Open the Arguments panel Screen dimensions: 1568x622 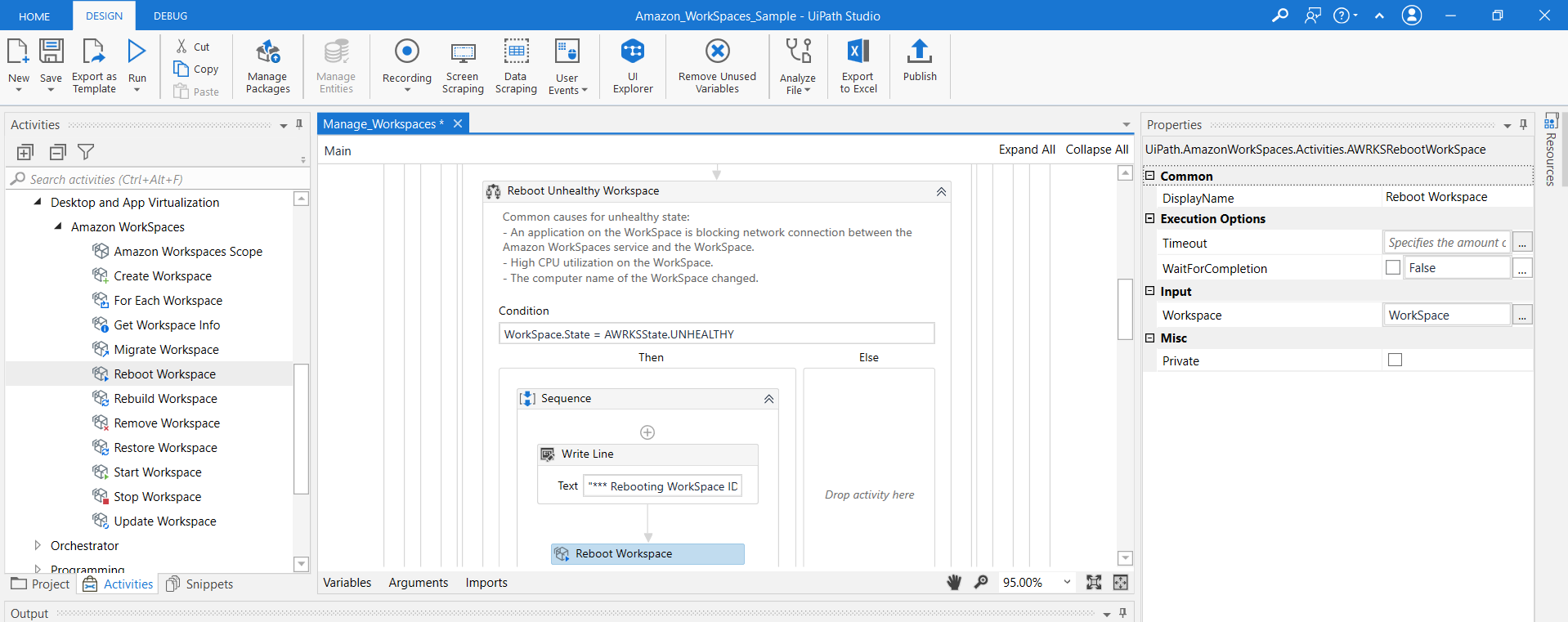(419, 583)
